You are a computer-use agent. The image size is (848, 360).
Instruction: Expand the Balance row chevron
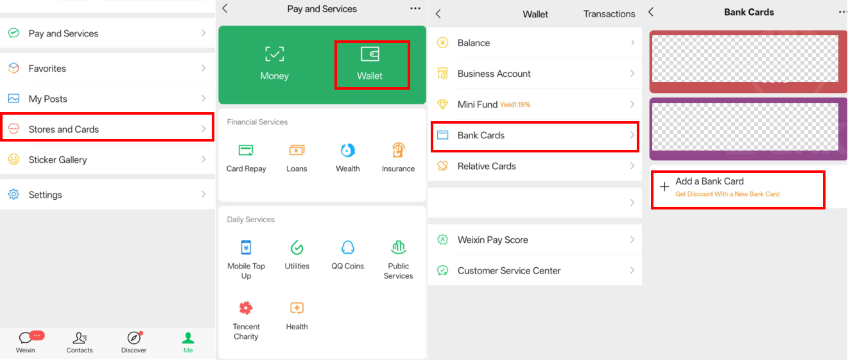pyautogui.click(x=632, y=43)
